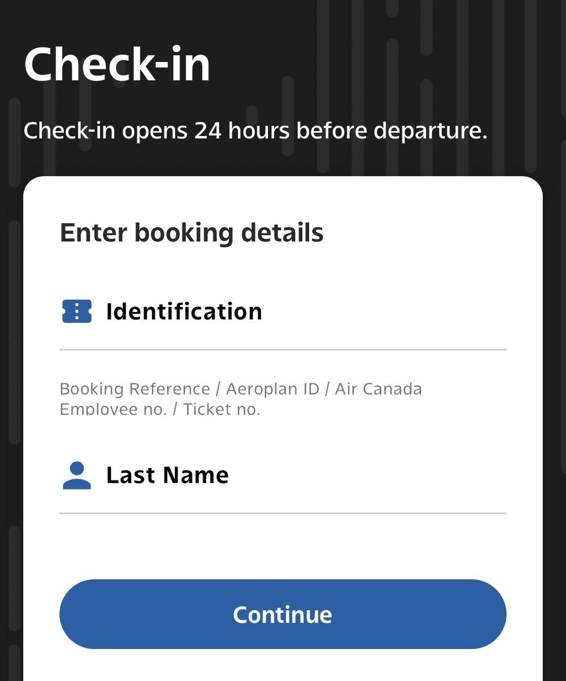Click the "Air Canada" hint words

(x=378, y=389)
